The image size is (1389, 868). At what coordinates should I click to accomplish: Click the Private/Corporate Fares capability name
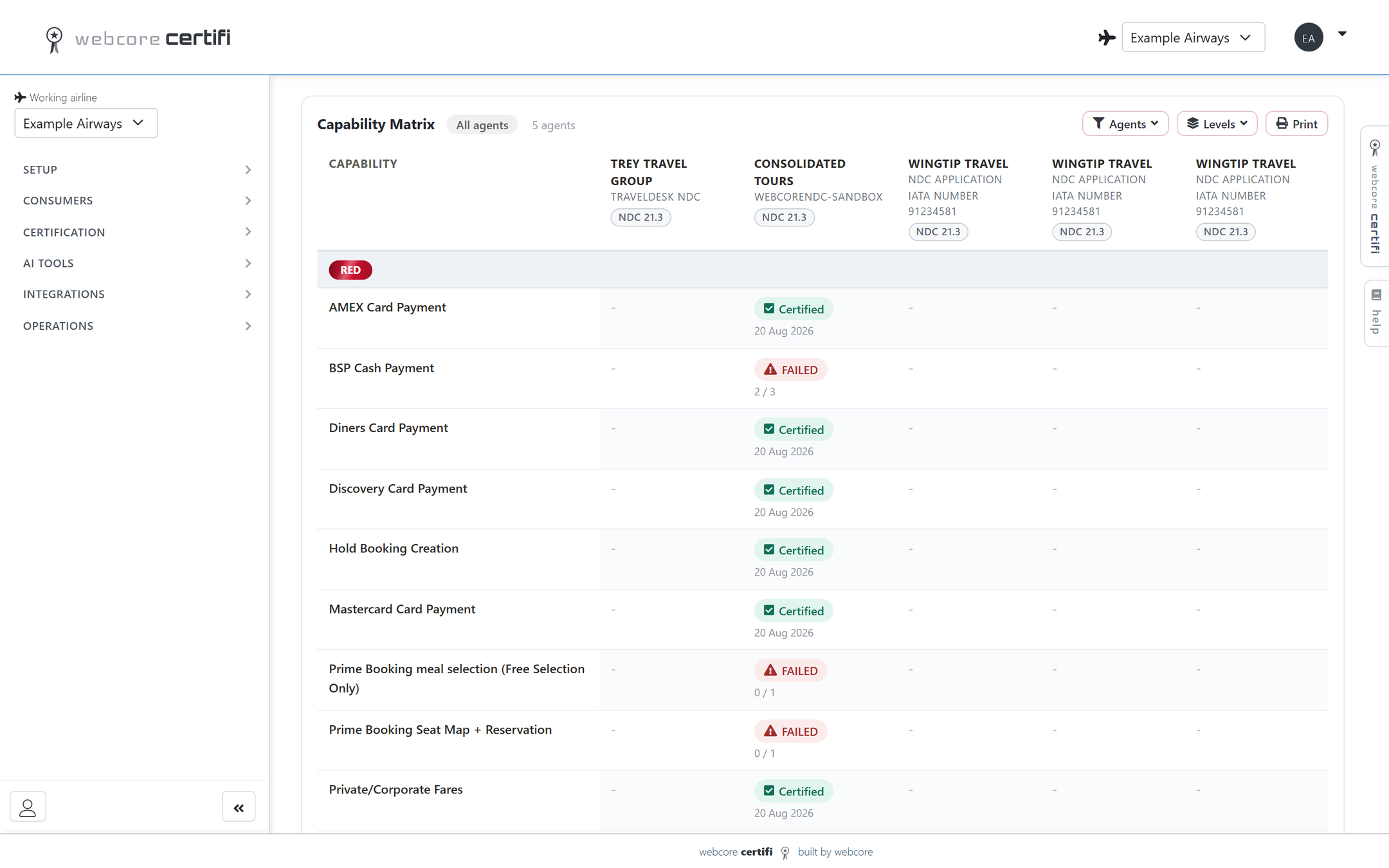pyautogui.click(x=395, y=790)
